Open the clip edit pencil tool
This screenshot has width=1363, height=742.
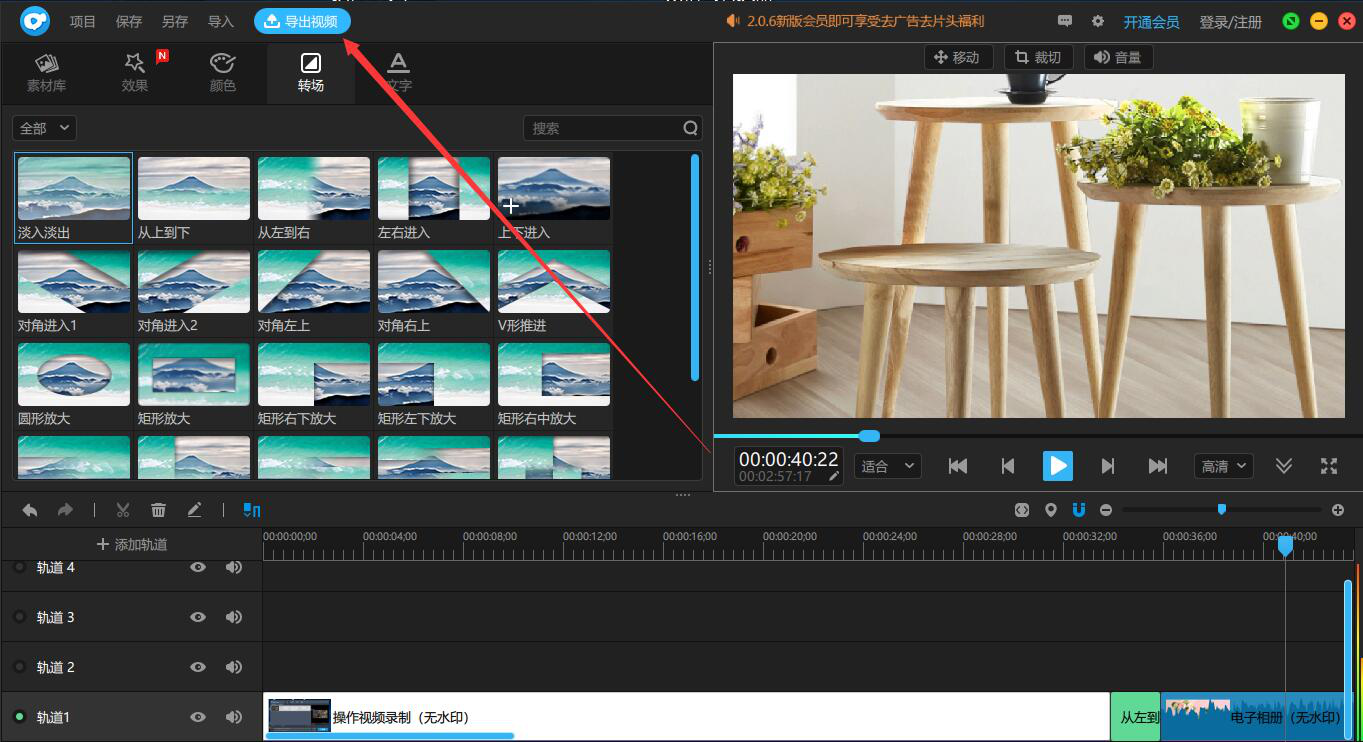point(194,510)
